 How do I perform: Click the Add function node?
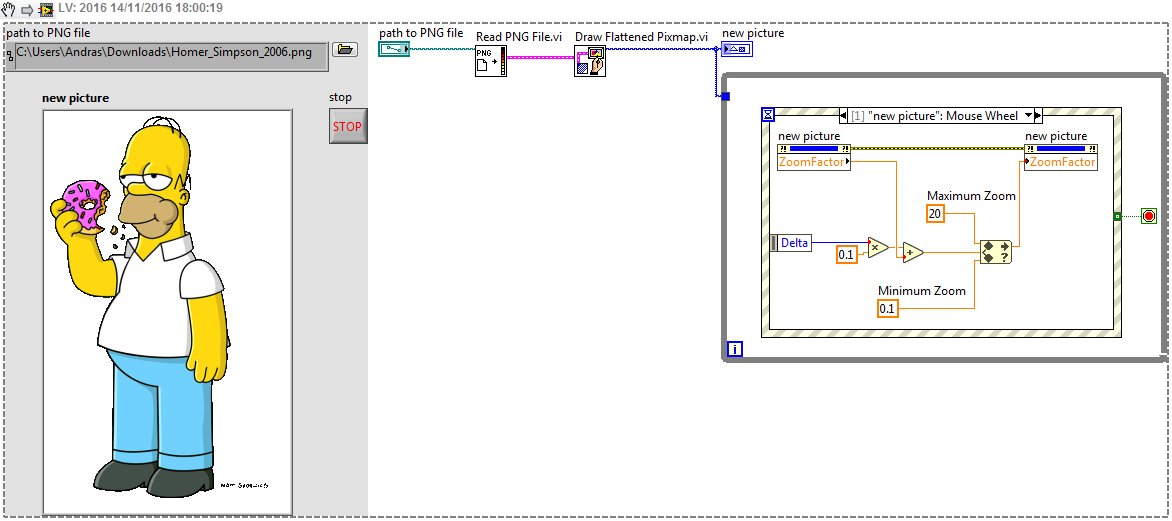coord(912,253)
